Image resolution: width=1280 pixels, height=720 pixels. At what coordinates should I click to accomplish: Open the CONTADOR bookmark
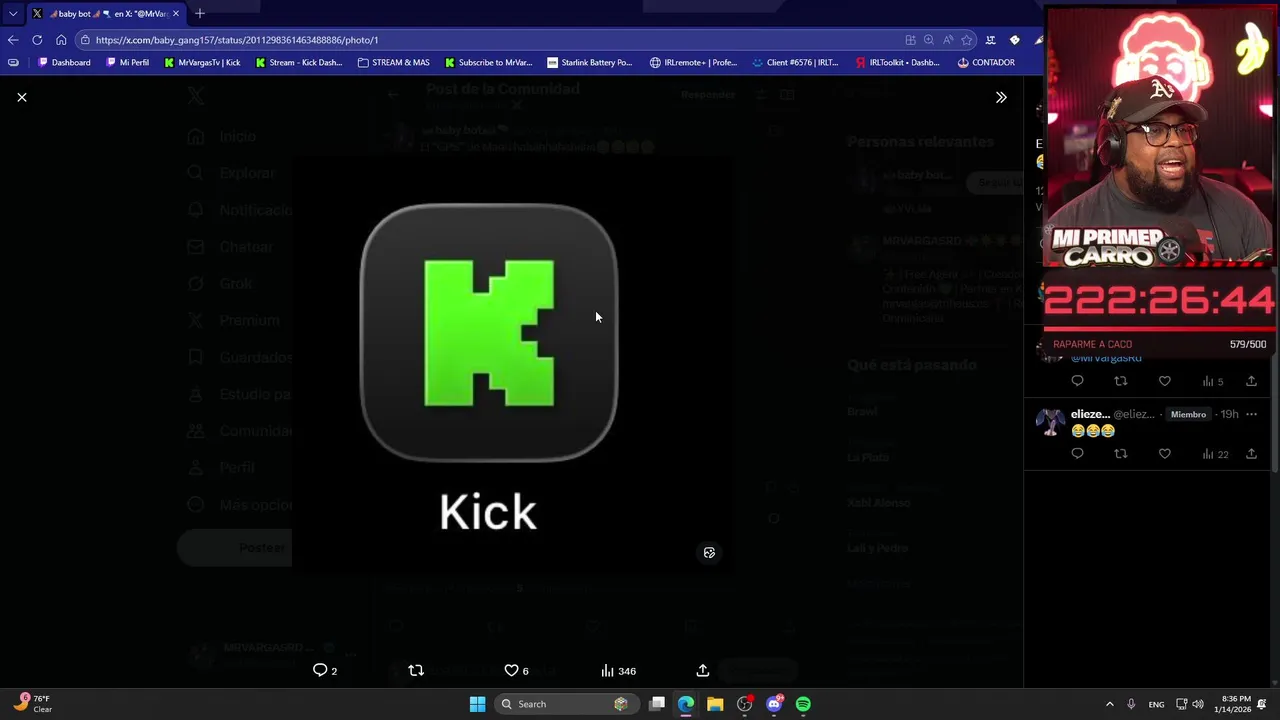click(x=986, y=62)
